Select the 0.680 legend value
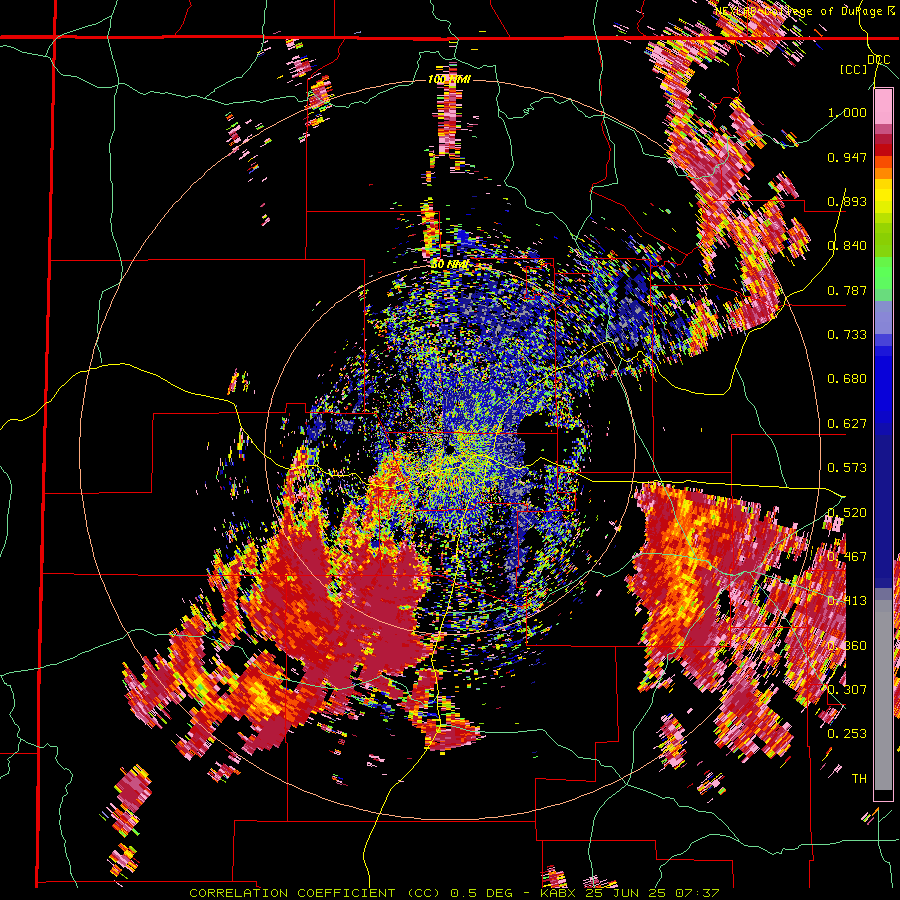The image size is (900, 900). (x=847, y=379)
